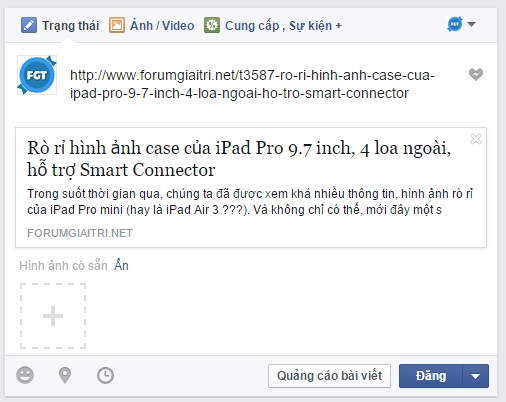Hide available images via Ẩn link
506x402 pixels.
point(121,266)
